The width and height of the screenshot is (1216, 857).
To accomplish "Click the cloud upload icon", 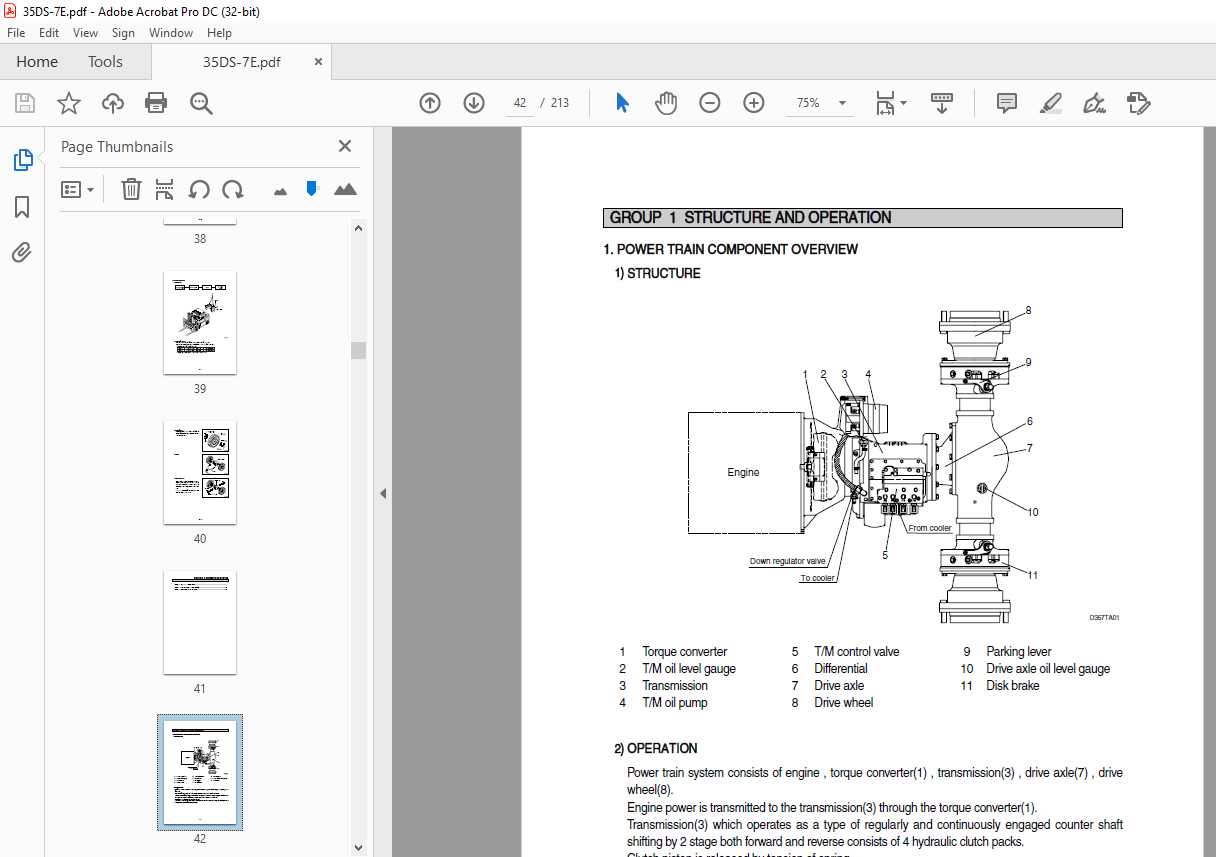I will (112, 103).
